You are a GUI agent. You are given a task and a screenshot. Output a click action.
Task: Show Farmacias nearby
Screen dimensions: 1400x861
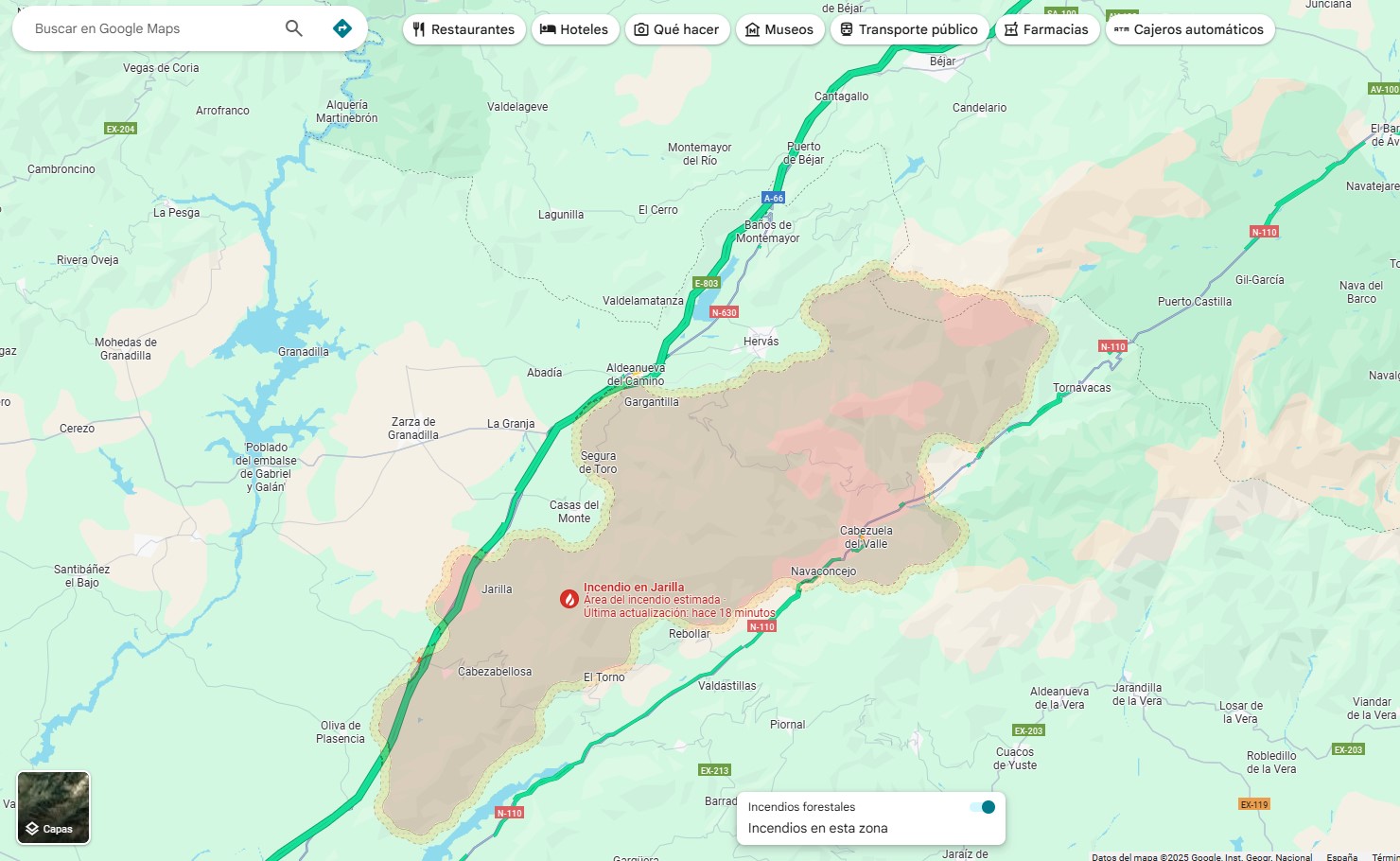[1047, 29]
